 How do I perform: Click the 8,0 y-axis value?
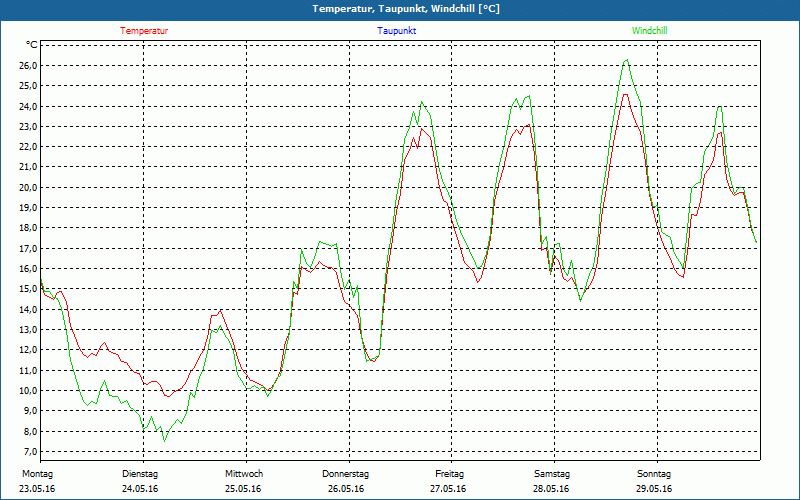point(31,431)
